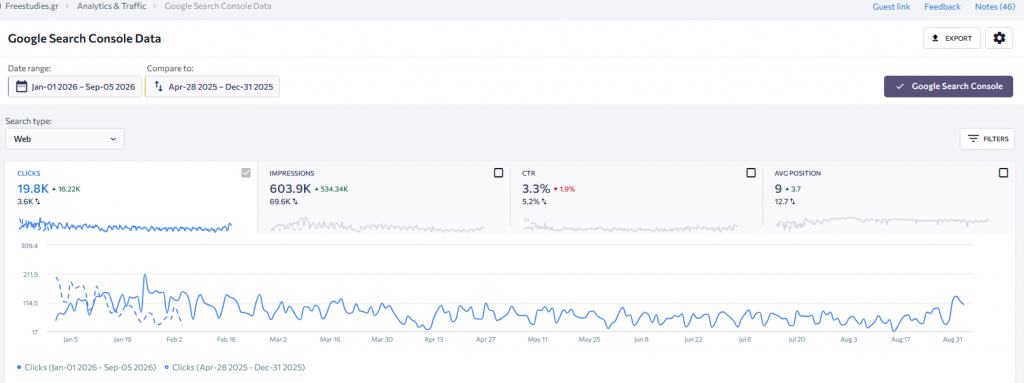Click the Filters button
This screenshot has width=1024, height=383.
point(987,139)
